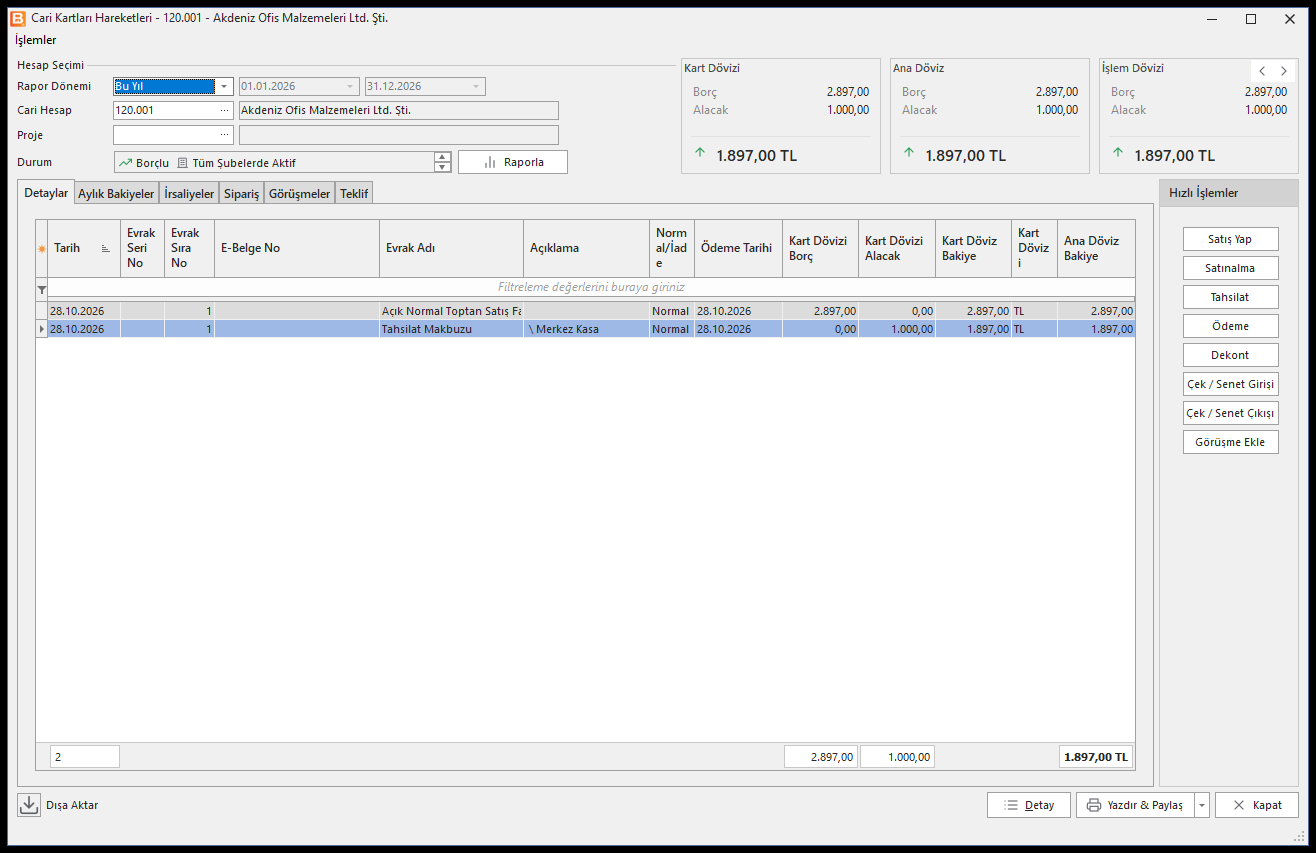
Task: Click the Raporla button
Action: pyautogui.click(x=513, y=162)
